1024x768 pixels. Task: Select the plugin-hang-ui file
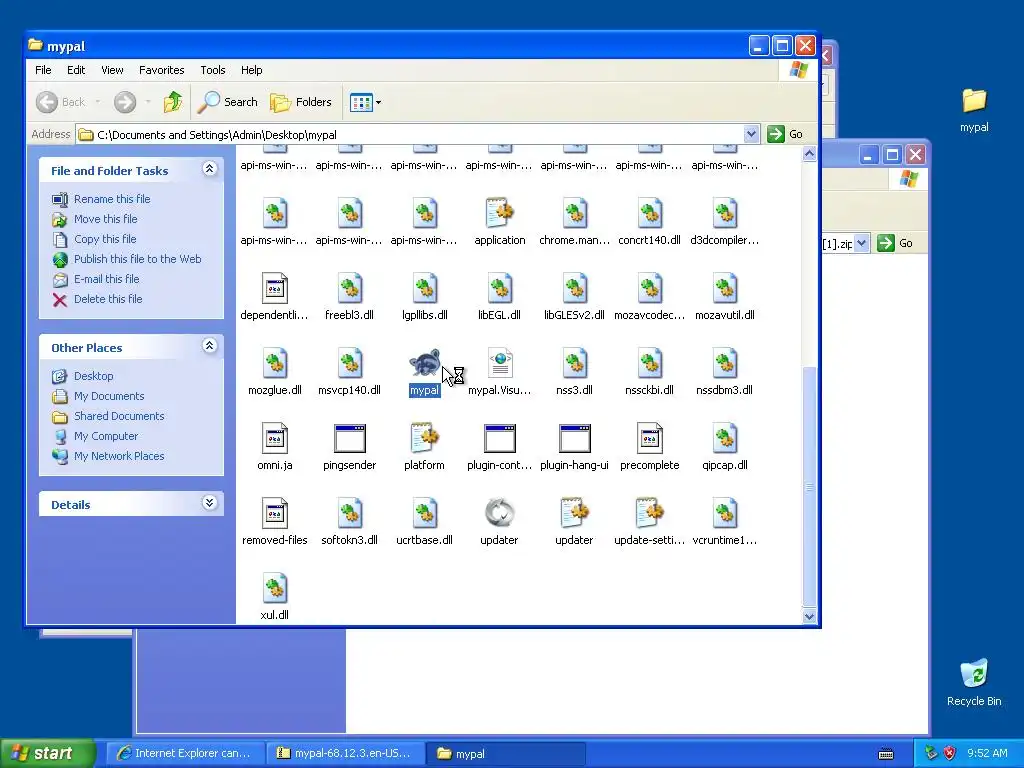pyautogui.click(x=575, y=447)
